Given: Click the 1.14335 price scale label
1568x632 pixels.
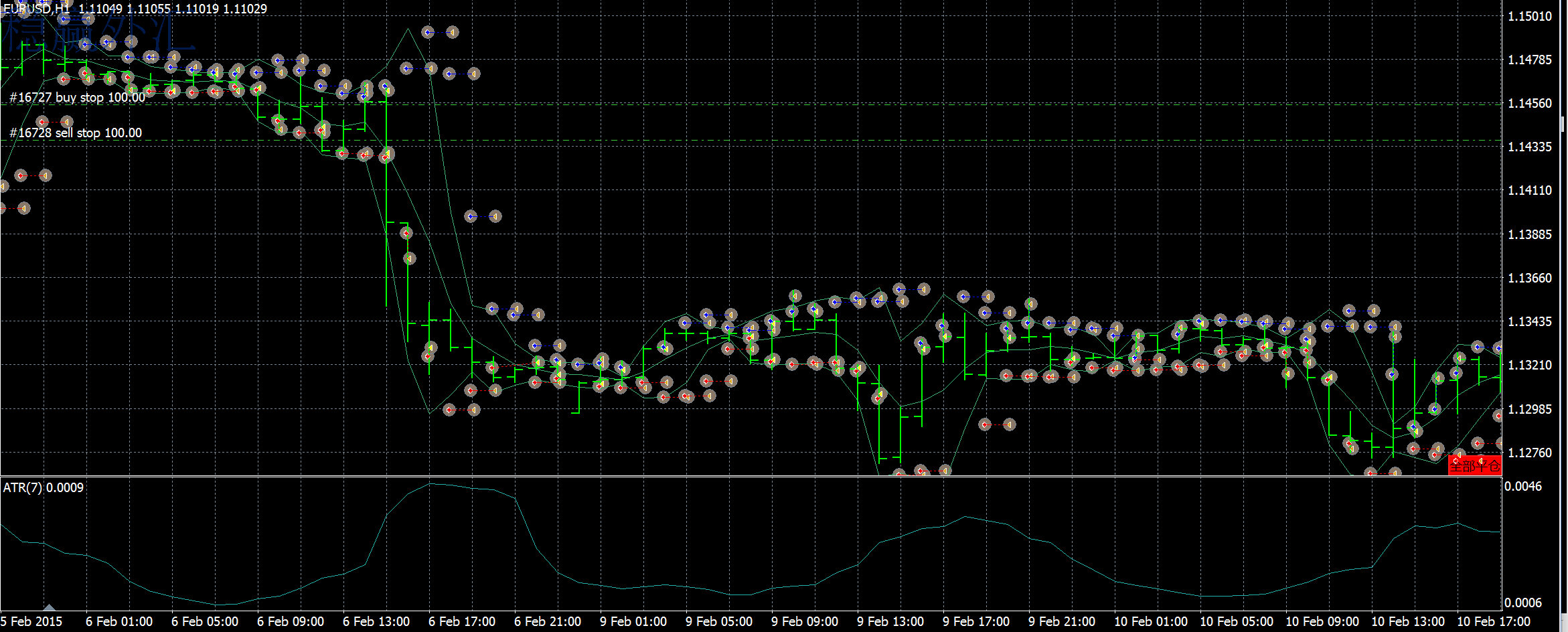Looking at the screenshot, I should pos(1530,147).
